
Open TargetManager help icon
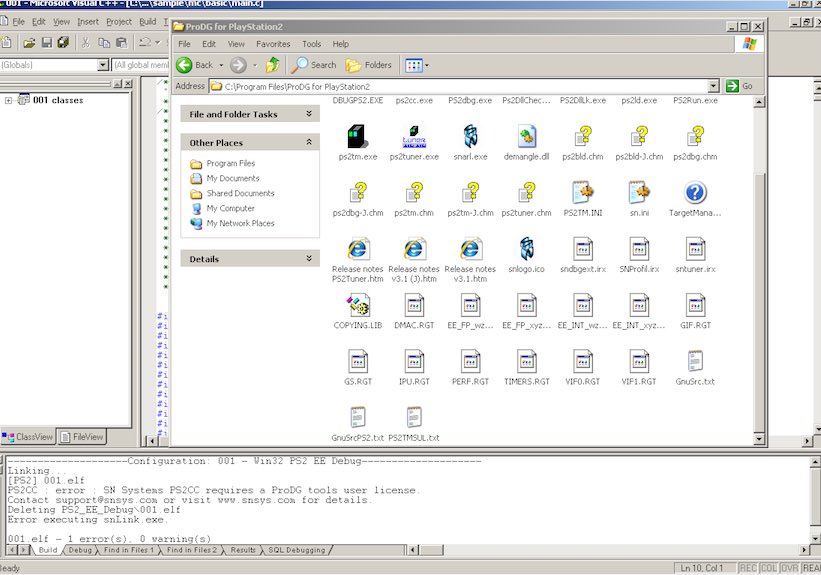pos(695,193)
